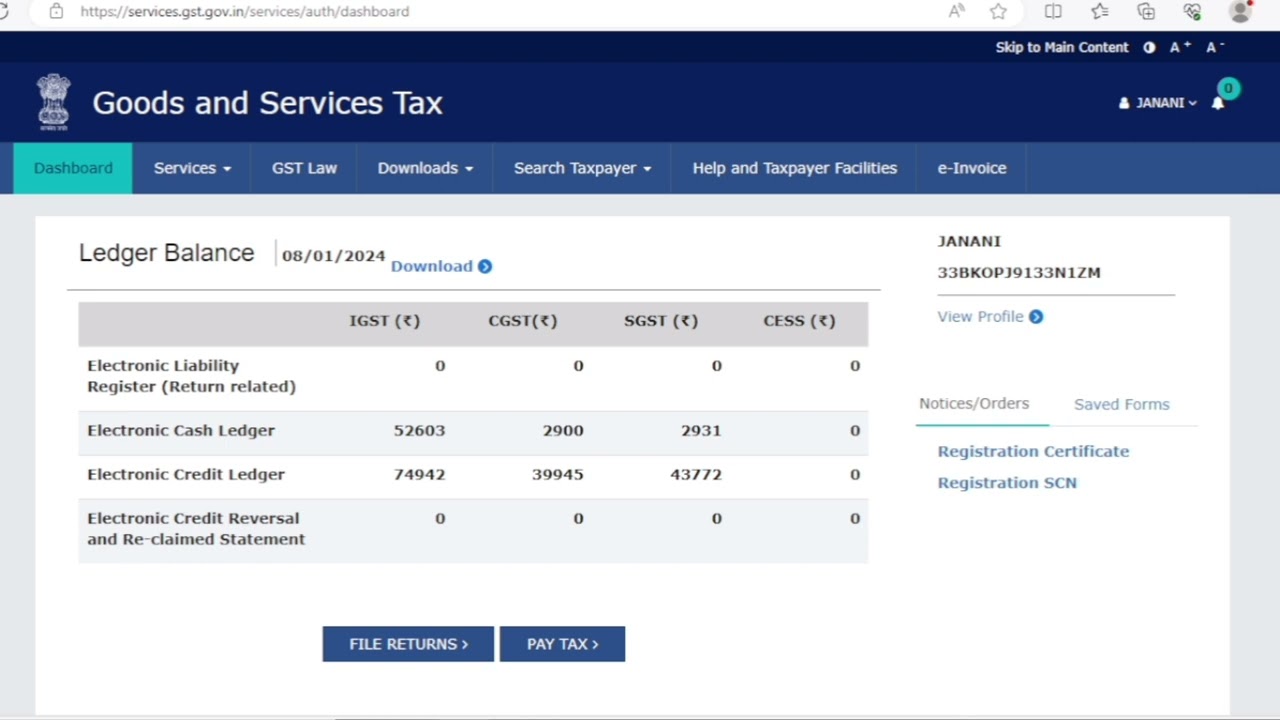Expand the Services menu
1280x720 pixels.
tap(192, 168)
